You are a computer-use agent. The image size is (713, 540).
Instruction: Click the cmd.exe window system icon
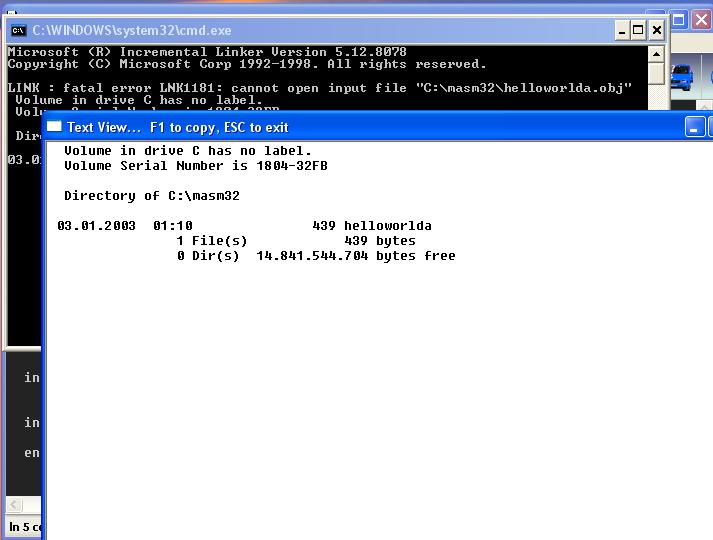point(19,30)
